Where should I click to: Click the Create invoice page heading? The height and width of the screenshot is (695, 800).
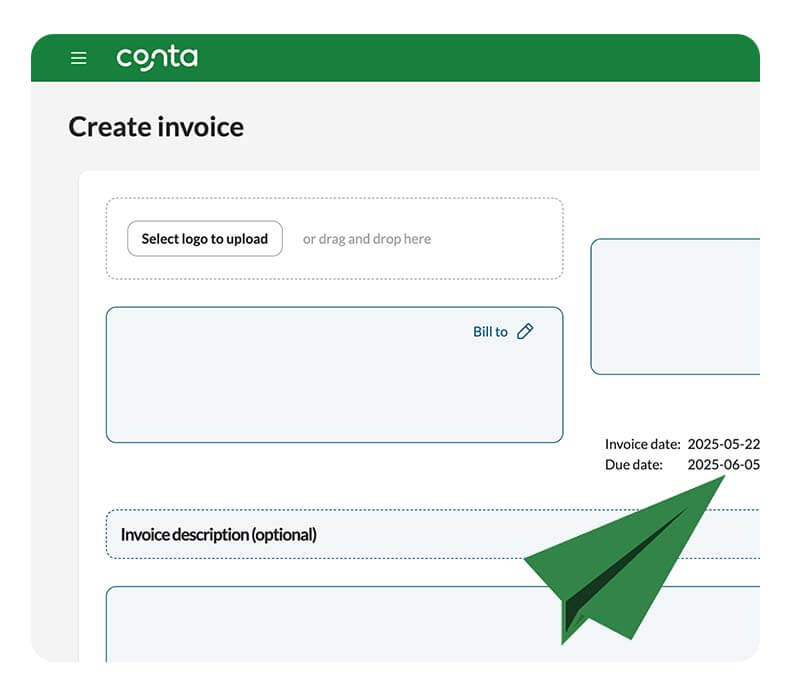(156, 127)
